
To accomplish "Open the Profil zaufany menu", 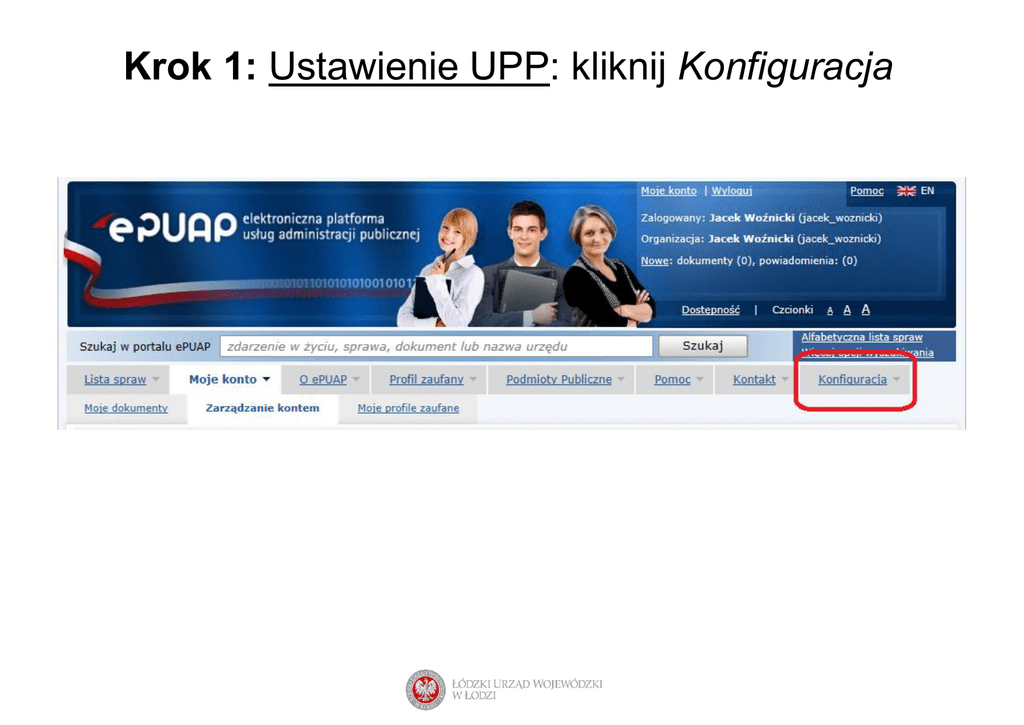I will point(426,380).
